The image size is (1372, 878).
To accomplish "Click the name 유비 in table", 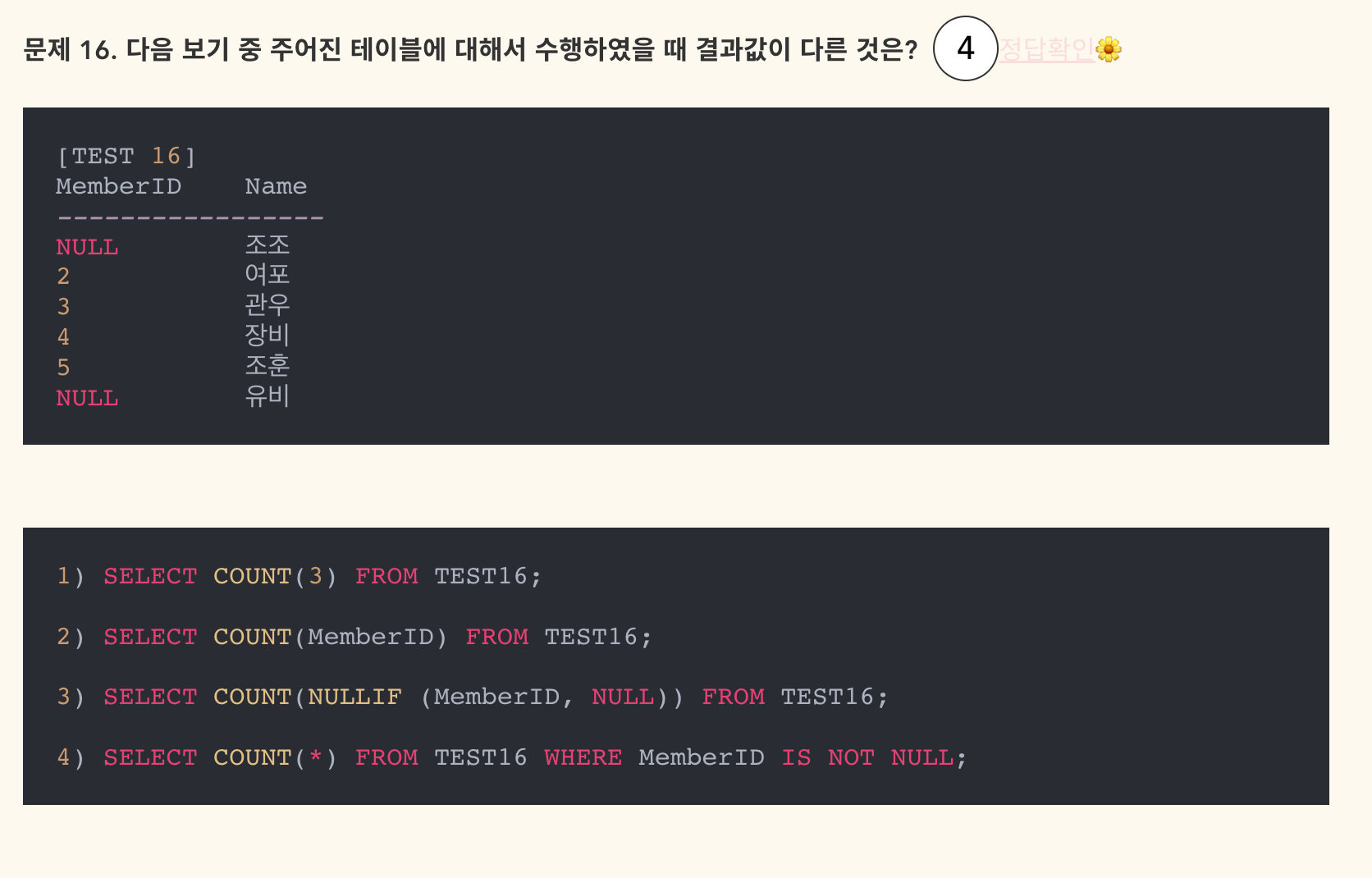I will (268, 396).
